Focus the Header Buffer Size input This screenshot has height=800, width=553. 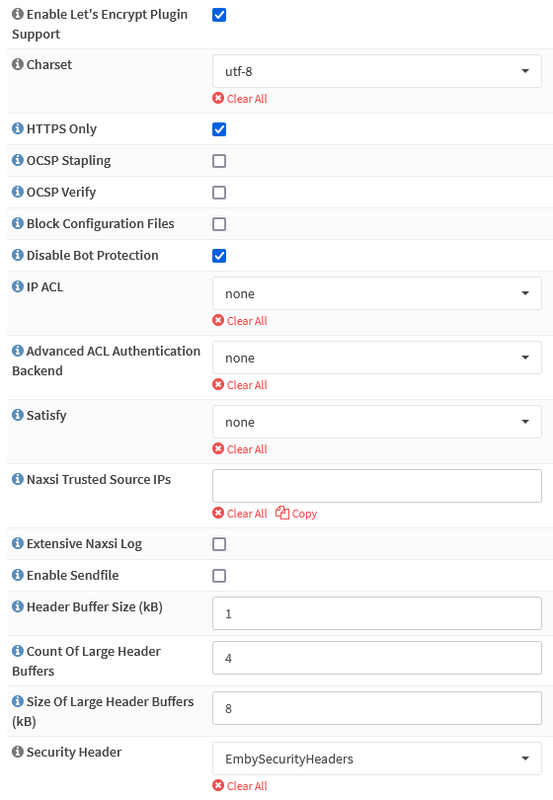[x=377, y=614]
